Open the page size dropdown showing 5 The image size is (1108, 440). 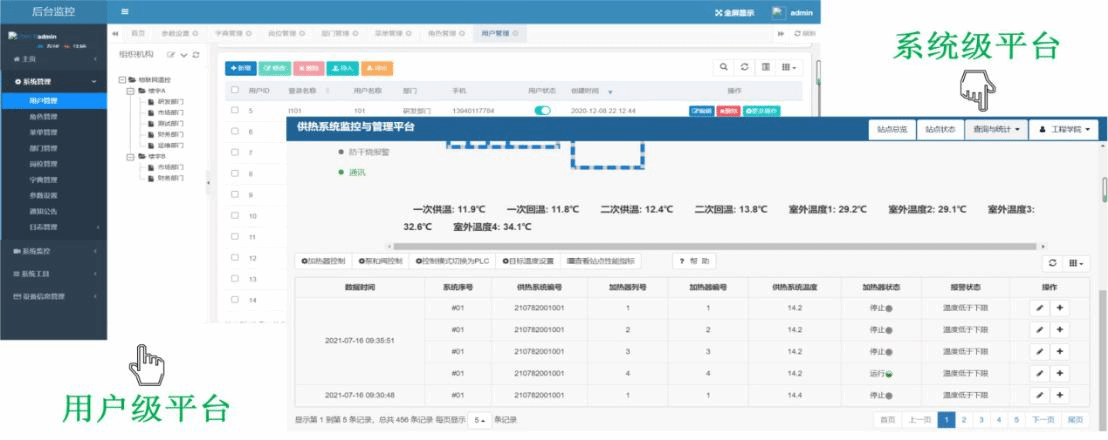click(x=481, y=420)
